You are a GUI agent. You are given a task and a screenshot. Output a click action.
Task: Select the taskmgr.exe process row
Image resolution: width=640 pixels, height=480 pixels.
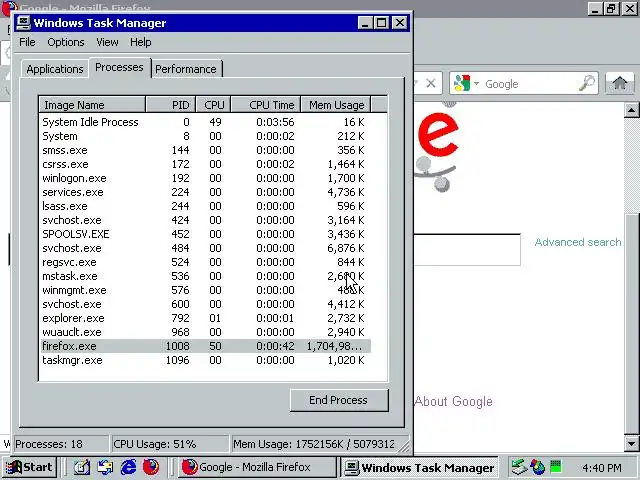pos(205,360)
